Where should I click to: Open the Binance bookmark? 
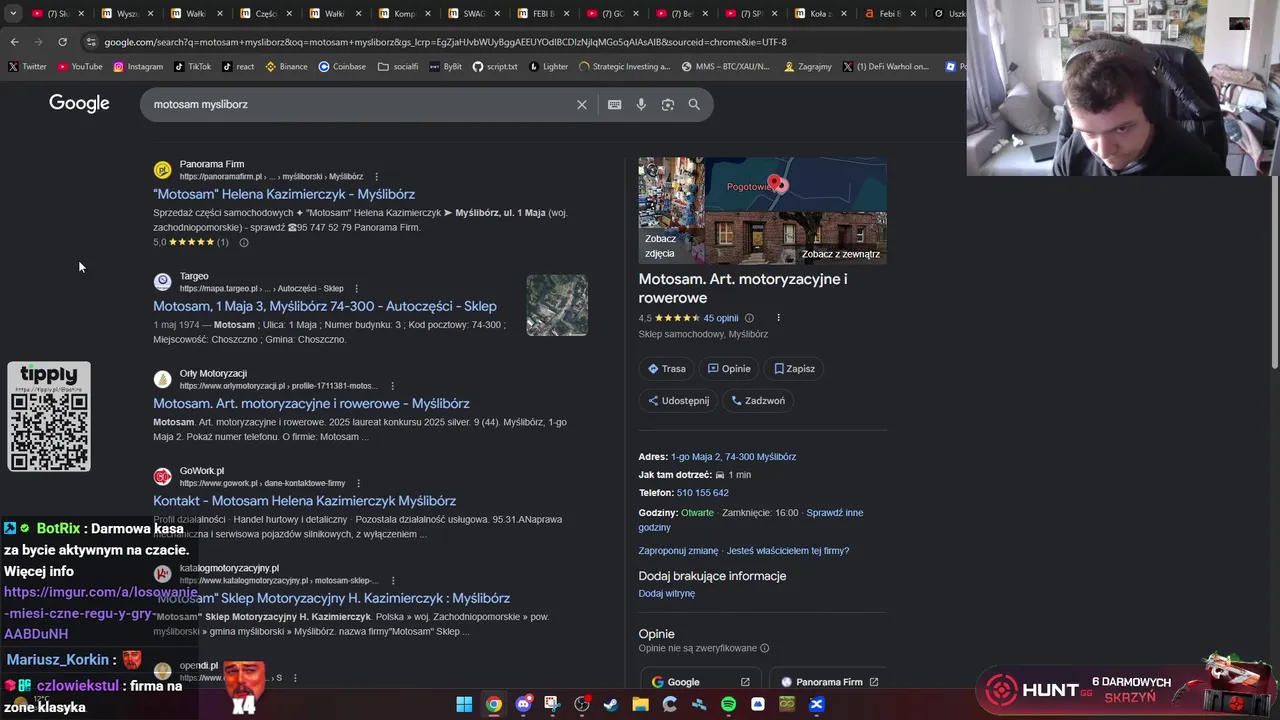[286, 67]
